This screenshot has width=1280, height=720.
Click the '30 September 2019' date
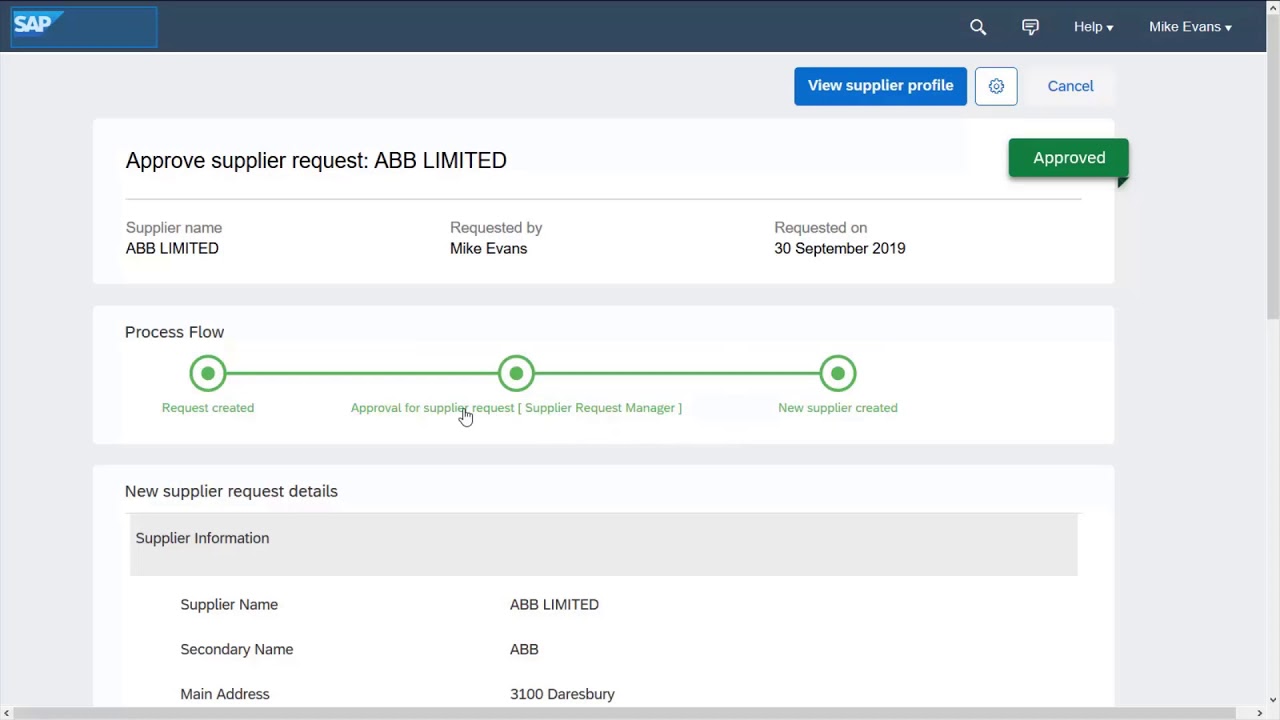click(840, 248)
